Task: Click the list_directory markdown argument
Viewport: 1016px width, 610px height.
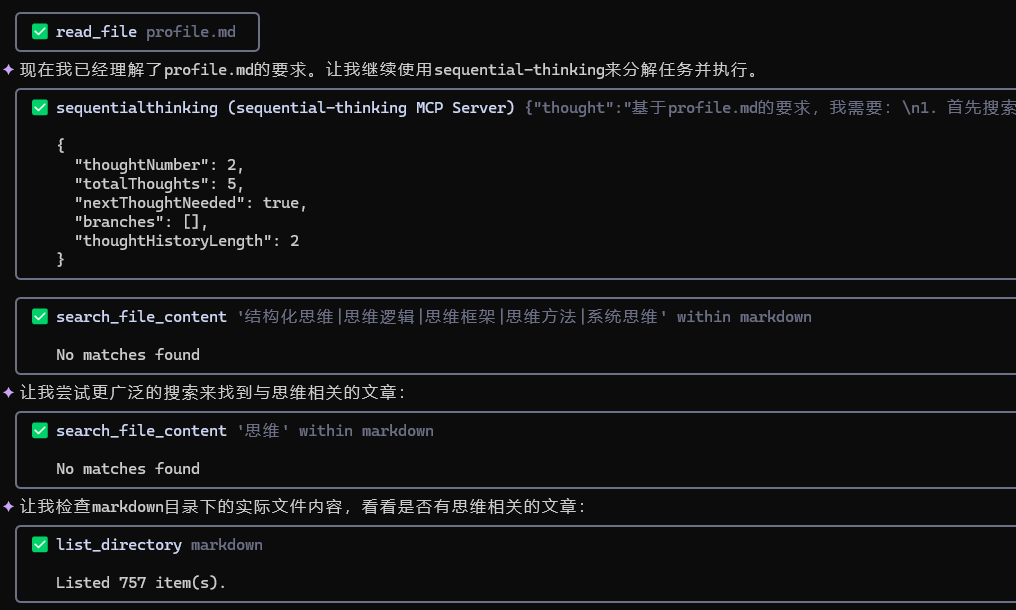Action: [x=227, y=545]
